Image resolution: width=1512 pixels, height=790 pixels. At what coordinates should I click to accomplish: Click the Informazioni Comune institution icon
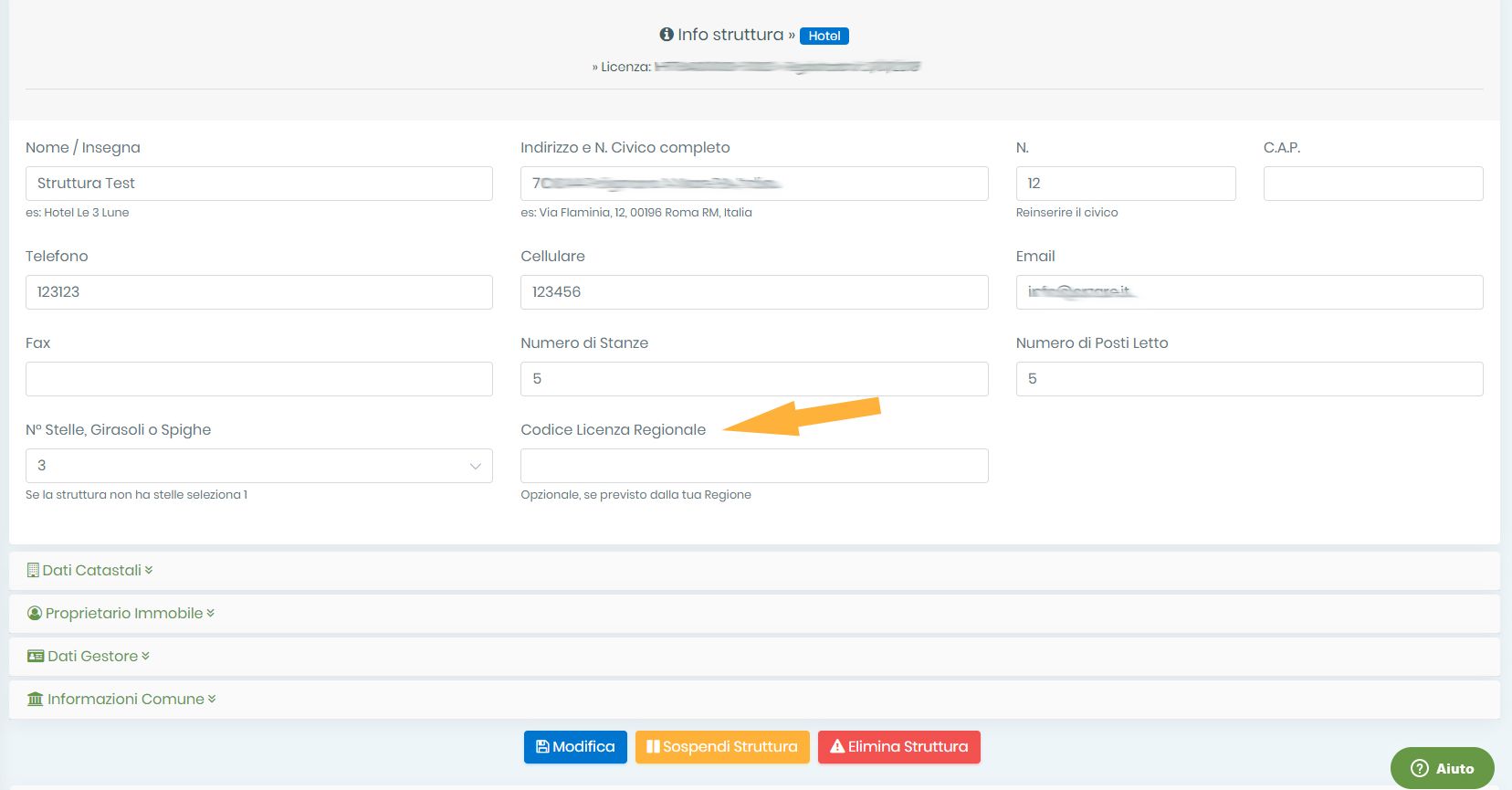(x=36, y=699)
